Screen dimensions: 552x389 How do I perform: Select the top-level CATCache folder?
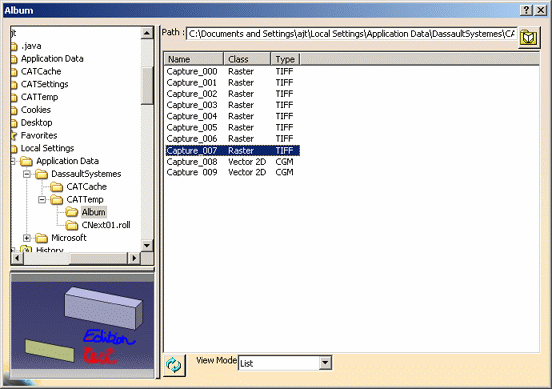(41, 71)
